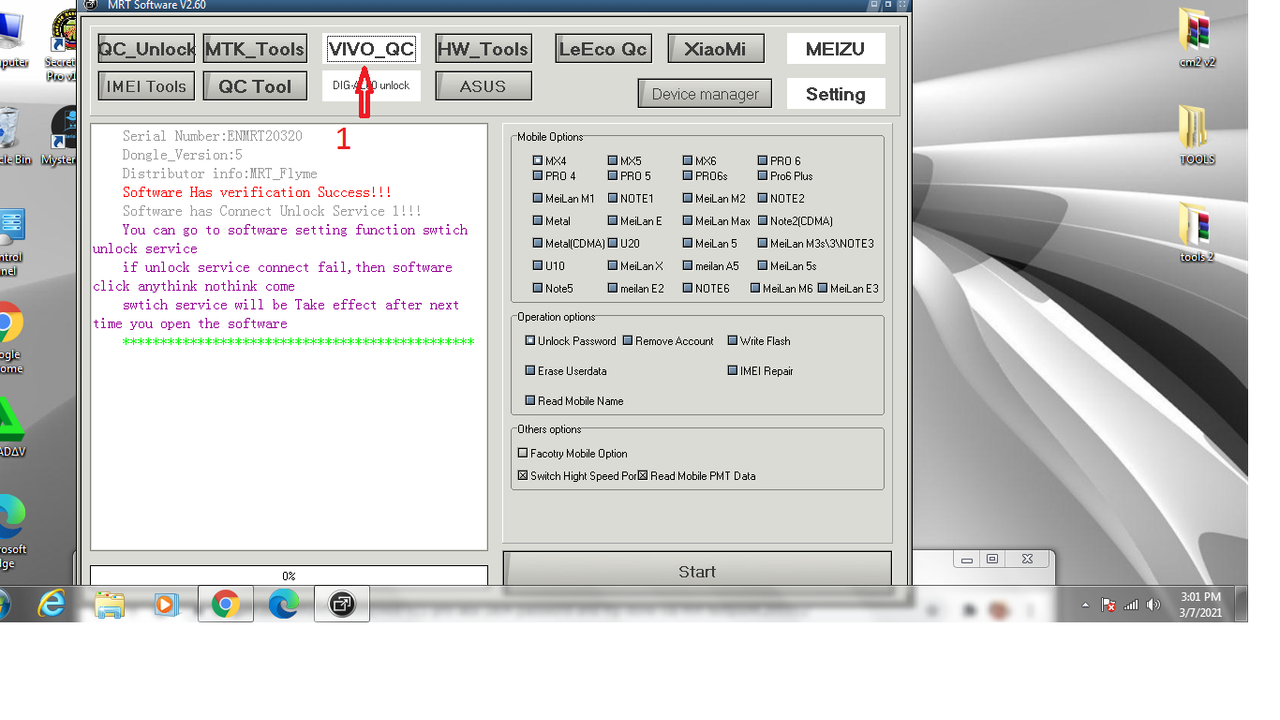Screen dimensions: 1280x720
Task: Select the VIVO_QC module
Action: tap(371, 48)
